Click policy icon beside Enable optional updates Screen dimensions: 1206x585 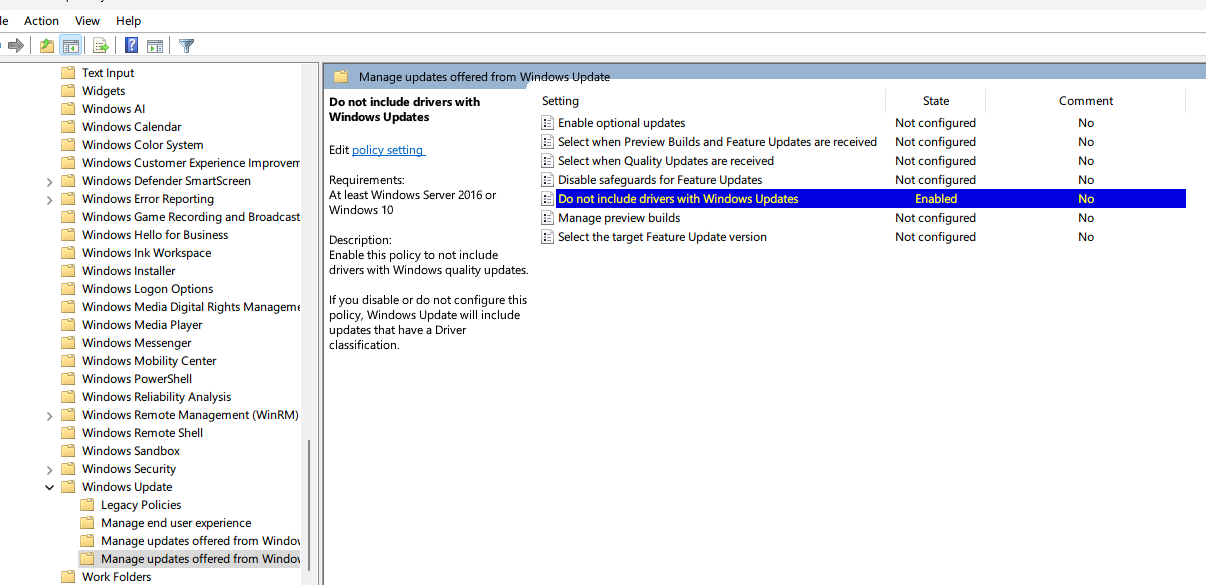pyautogui.click(x=547, y=123)
